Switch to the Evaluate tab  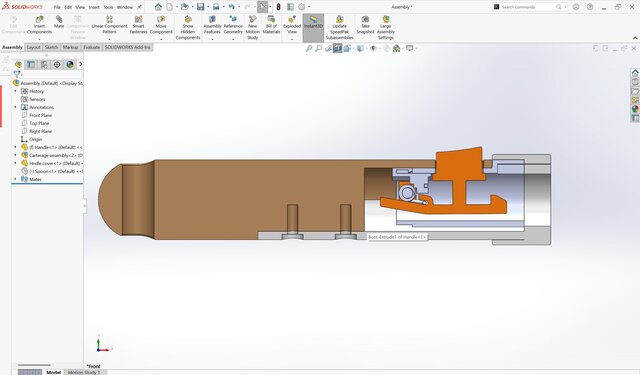click(91, 47)
